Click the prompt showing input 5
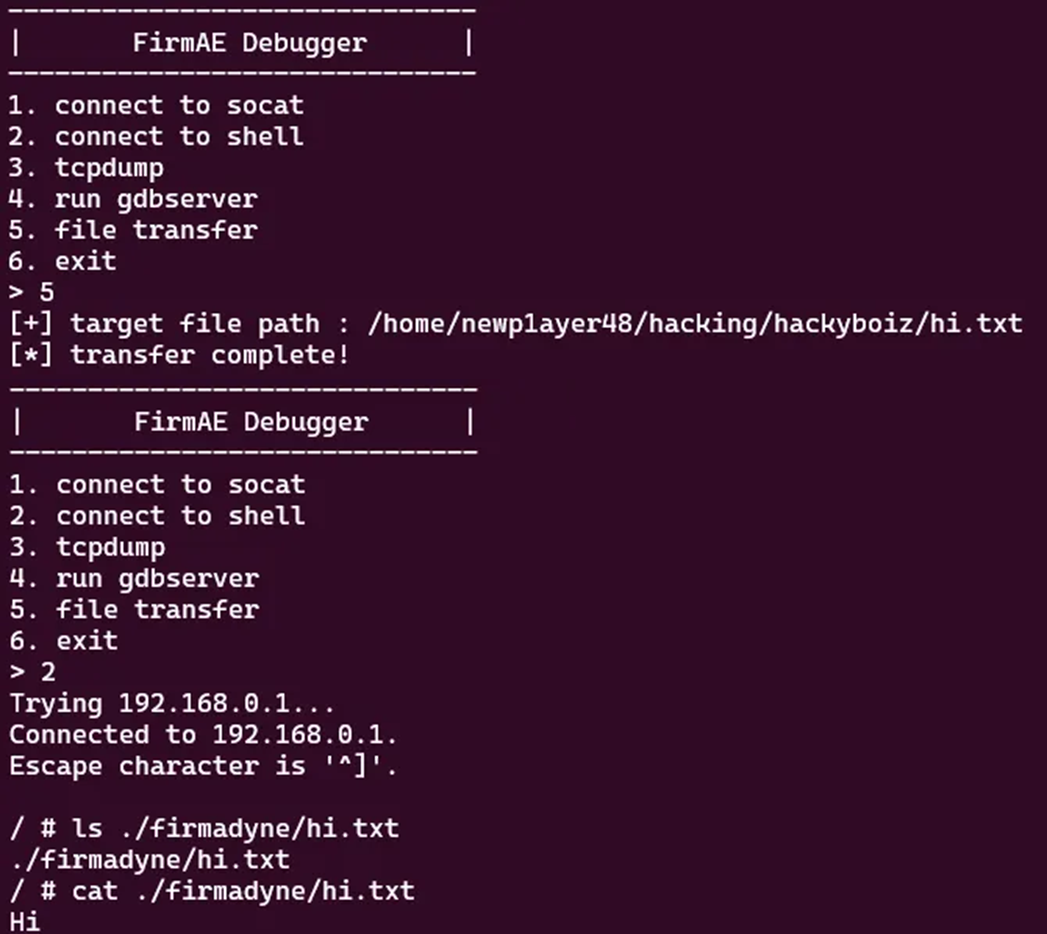The image size is (1047, 934). (31, 292)
